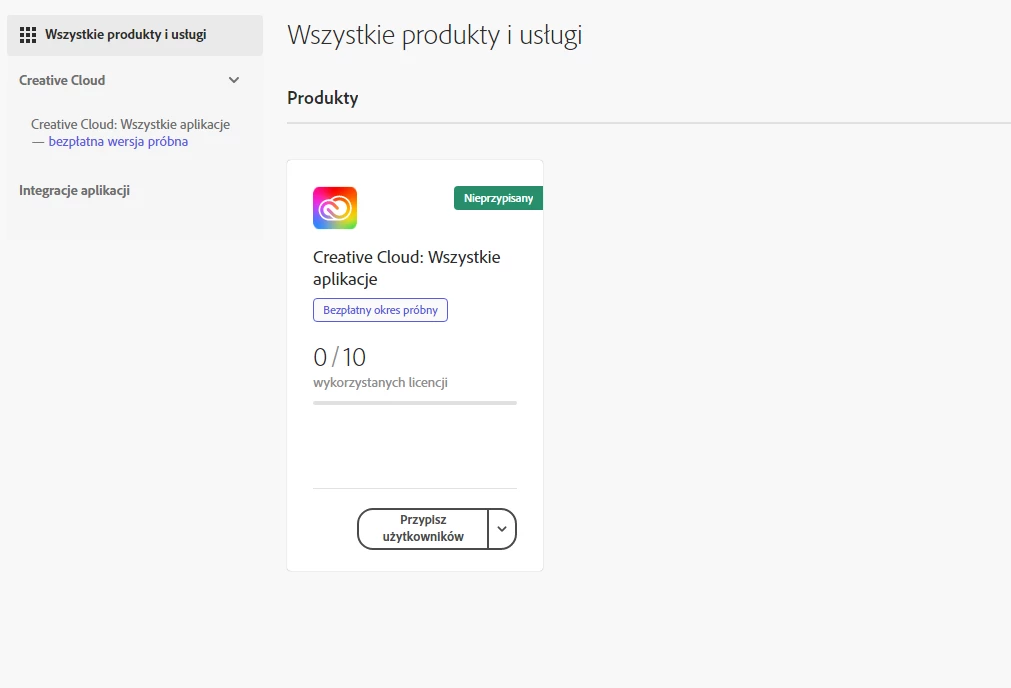This screenshot has height=688, width=1011.
Task: Click the Nieprzypisany status badge
Action: 498,198
